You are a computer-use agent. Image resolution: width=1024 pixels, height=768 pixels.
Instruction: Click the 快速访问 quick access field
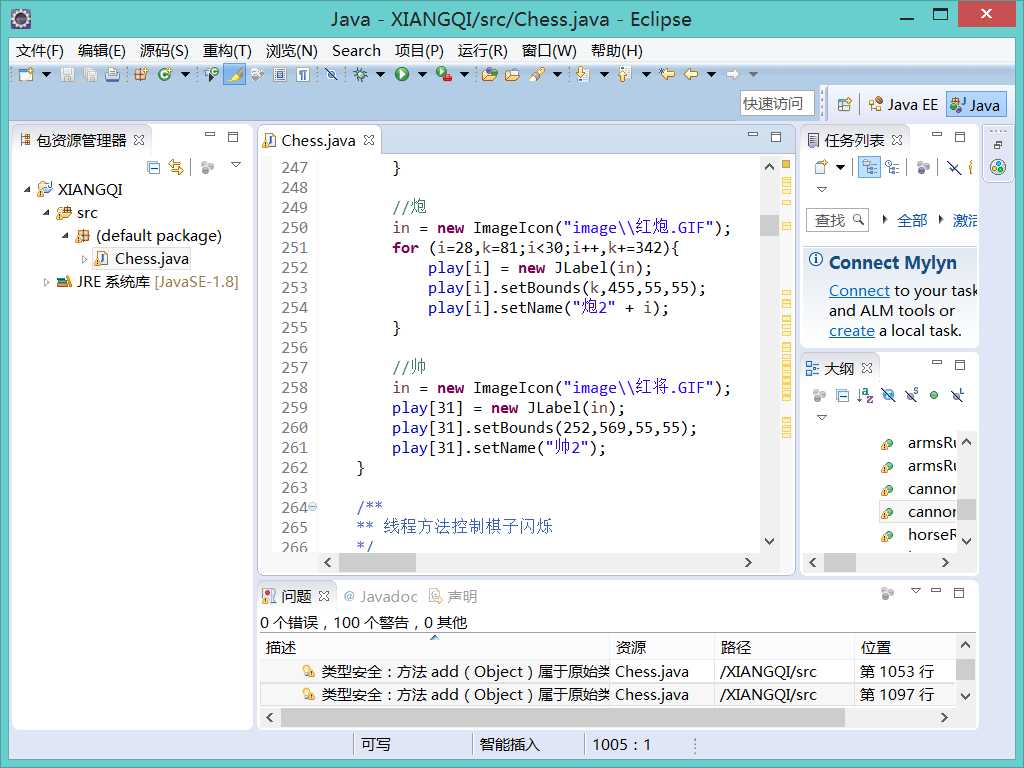coord(777,104)
